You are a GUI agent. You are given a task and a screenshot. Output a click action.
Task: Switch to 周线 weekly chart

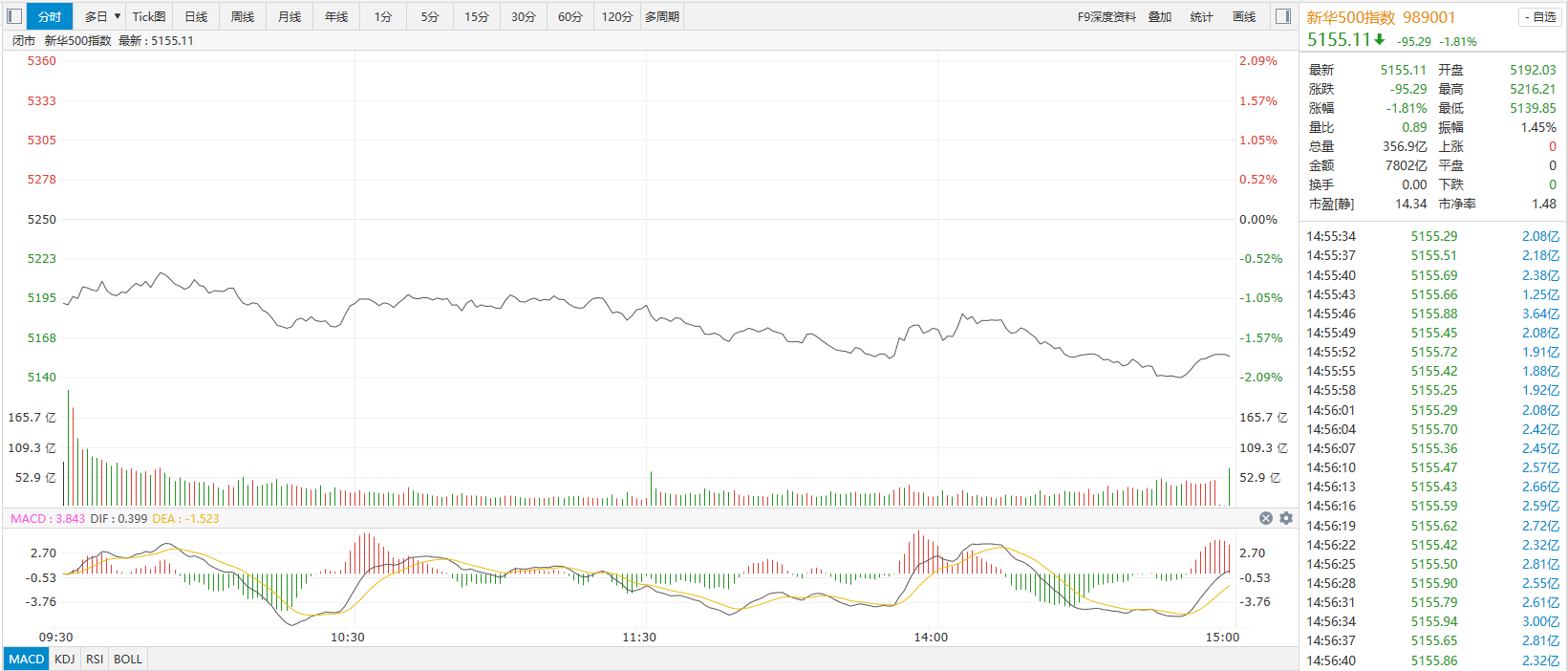coord(243,16)
